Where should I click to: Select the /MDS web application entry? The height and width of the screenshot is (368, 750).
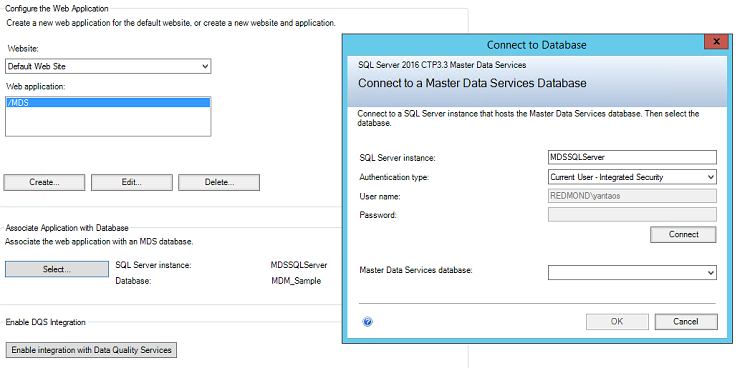(x=108, y=102)
